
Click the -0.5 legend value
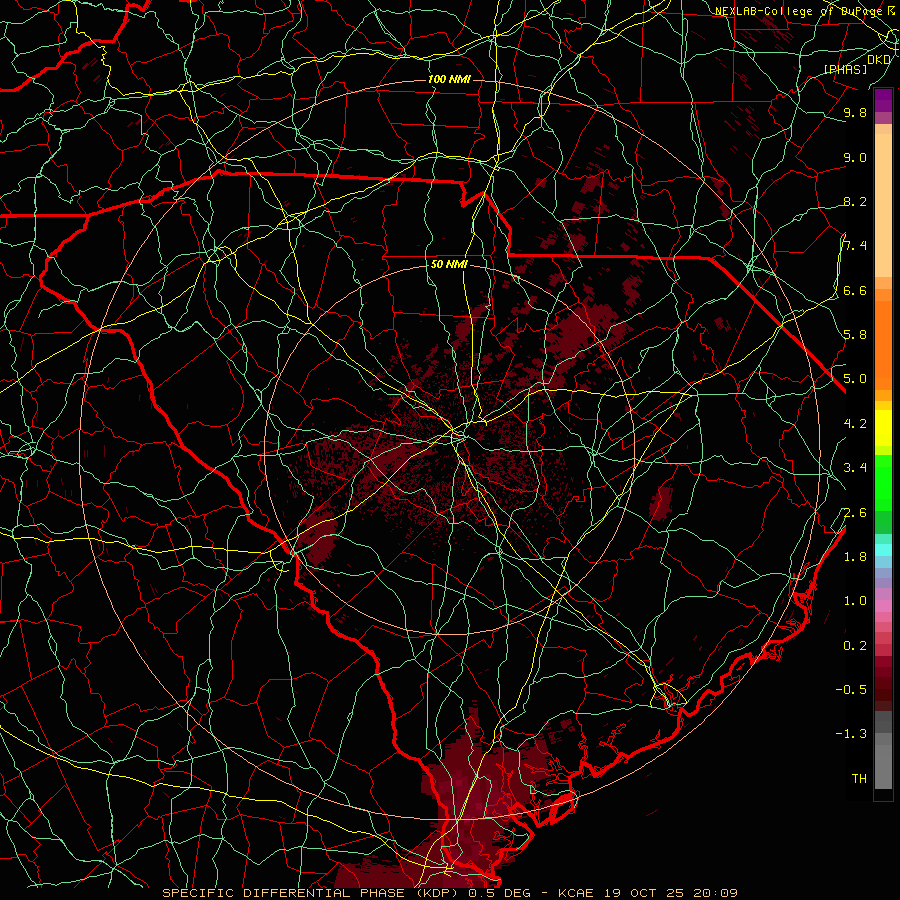click(851, 689)
